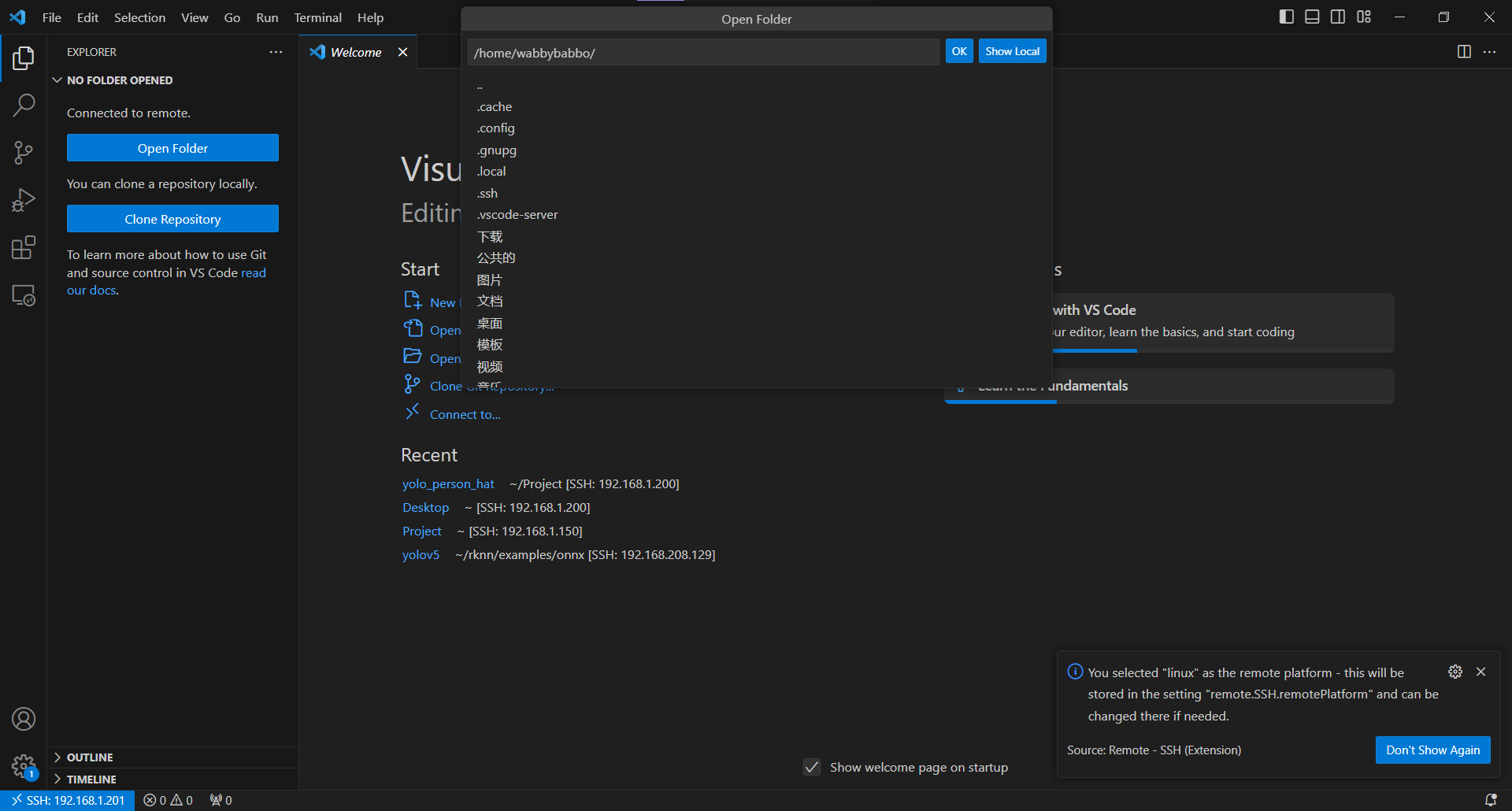
Task: Click the notification info icon
Action: click(x=1075, y=672)
